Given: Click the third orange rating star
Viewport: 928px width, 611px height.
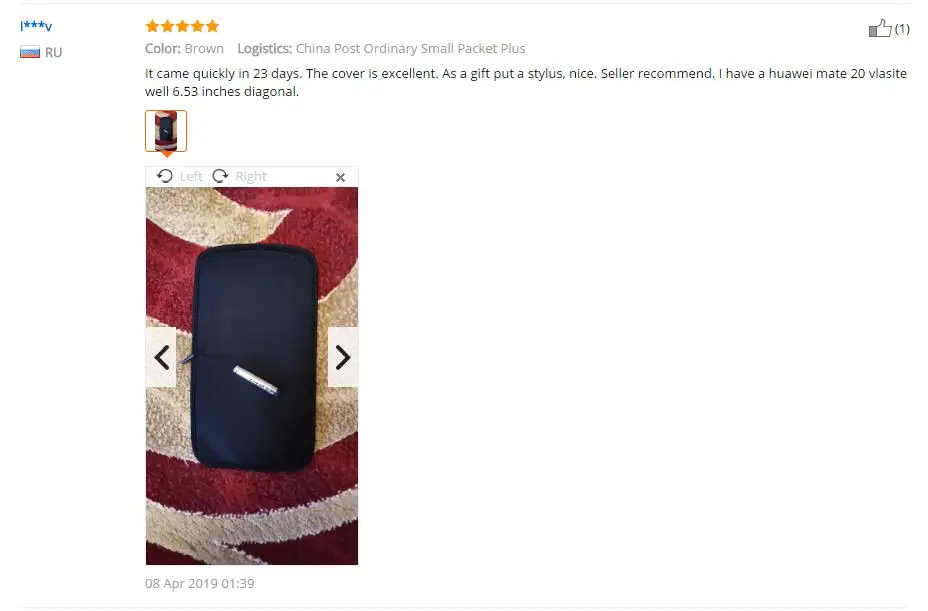Looking at the screenshot, I should [182, 26].
